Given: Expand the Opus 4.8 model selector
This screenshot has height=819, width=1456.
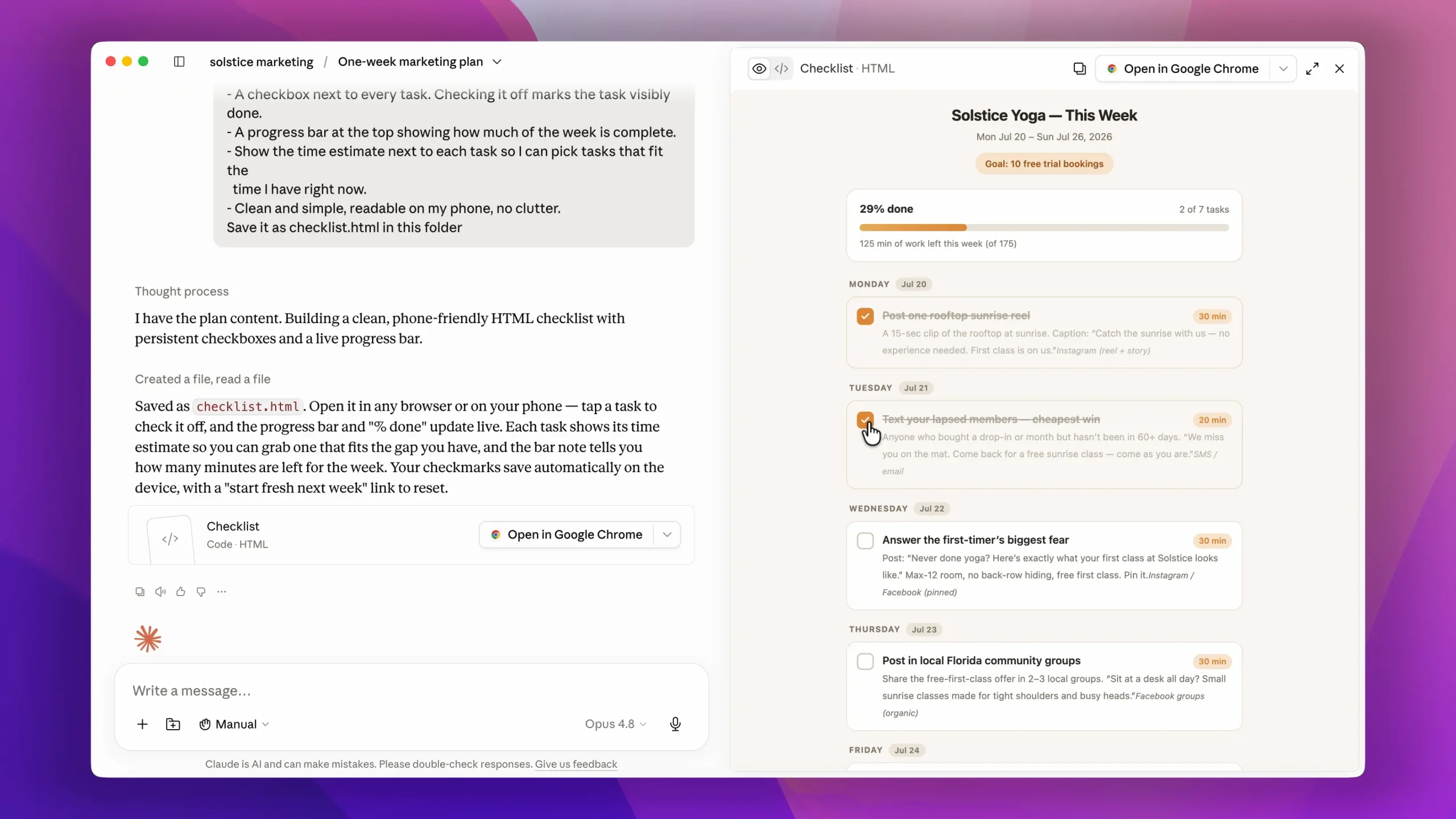Looking at the screenshot, I should (615, 724).
